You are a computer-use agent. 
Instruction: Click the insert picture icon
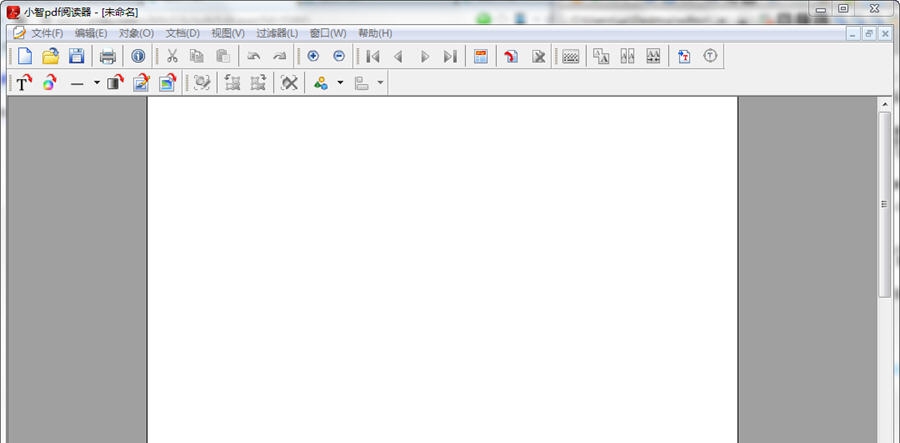[168, 83]
